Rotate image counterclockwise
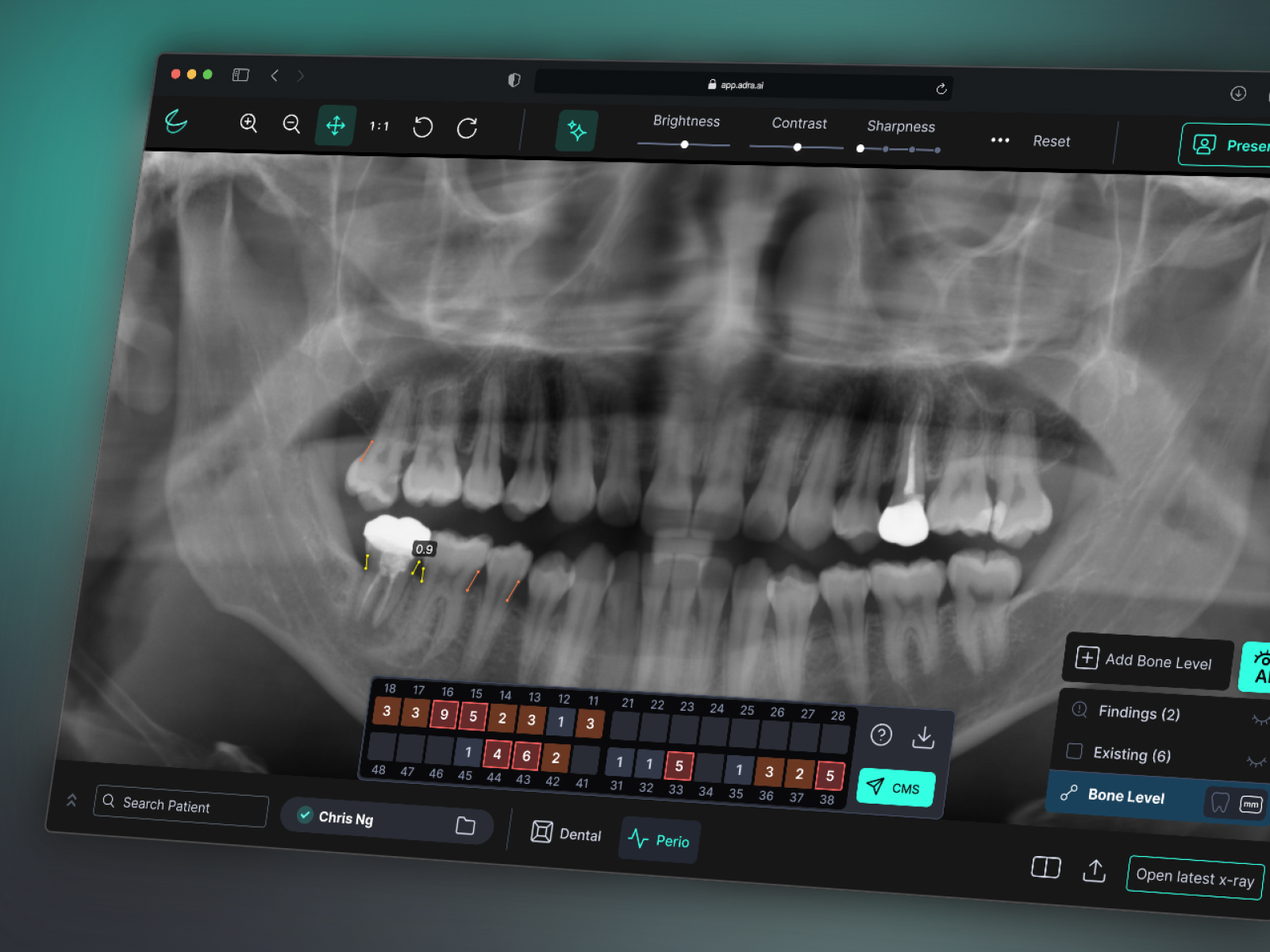1270x952 pixels. click(423, 127)
